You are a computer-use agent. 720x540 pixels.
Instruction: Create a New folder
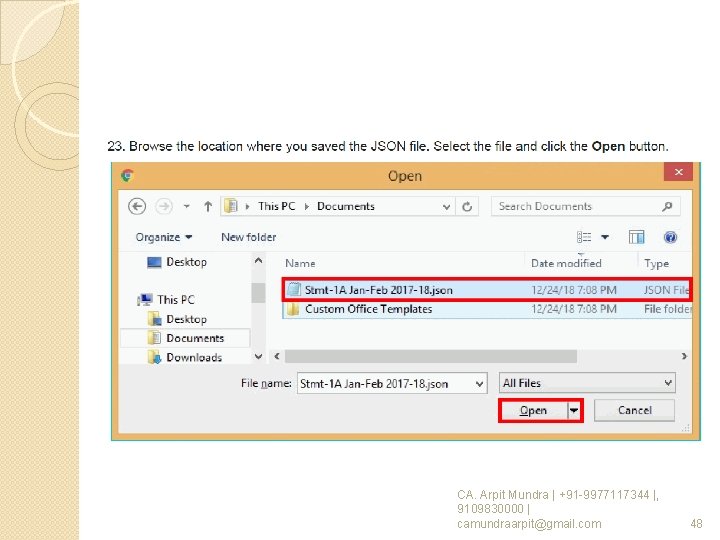(x=248, y=237)
